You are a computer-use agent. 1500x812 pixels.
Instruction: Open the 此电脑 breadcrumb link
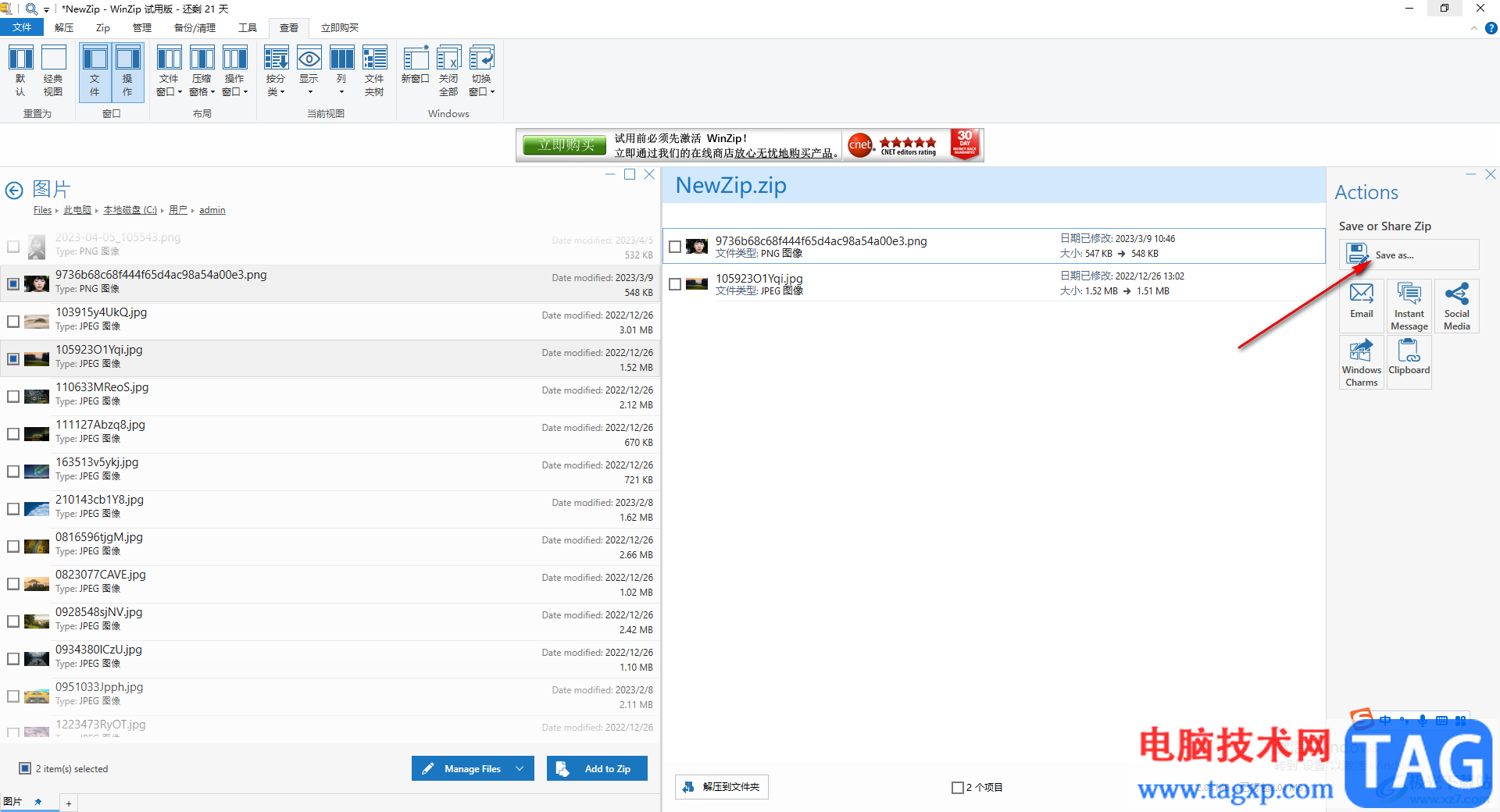(x=77, y=210)
